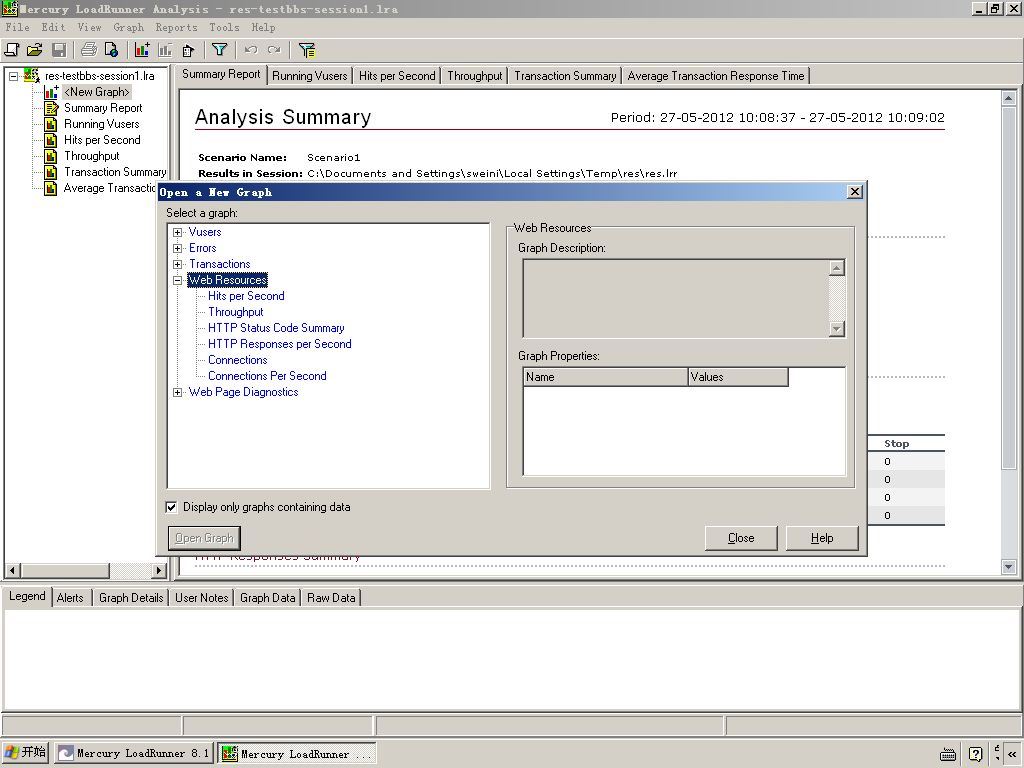This screenshot has width=1024, height=768.
Task: Click the Transaction Summary icon in the session tree
Action: [x=51, y=172]
